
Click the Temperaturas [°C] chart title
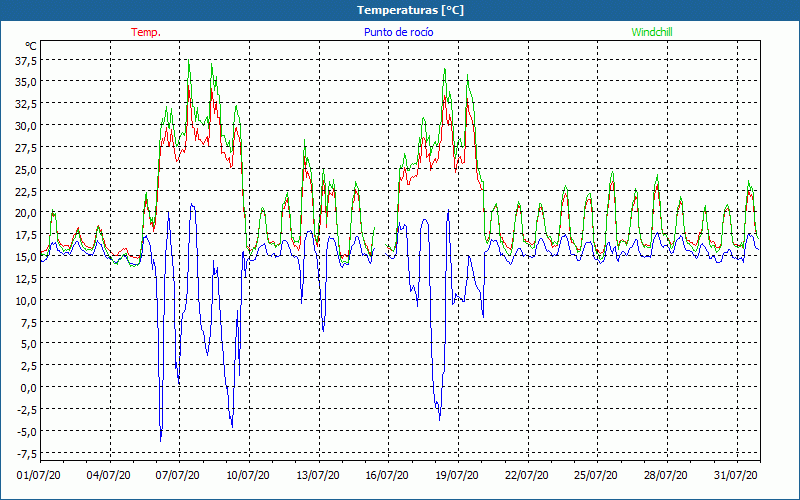[x=410, y=10]
